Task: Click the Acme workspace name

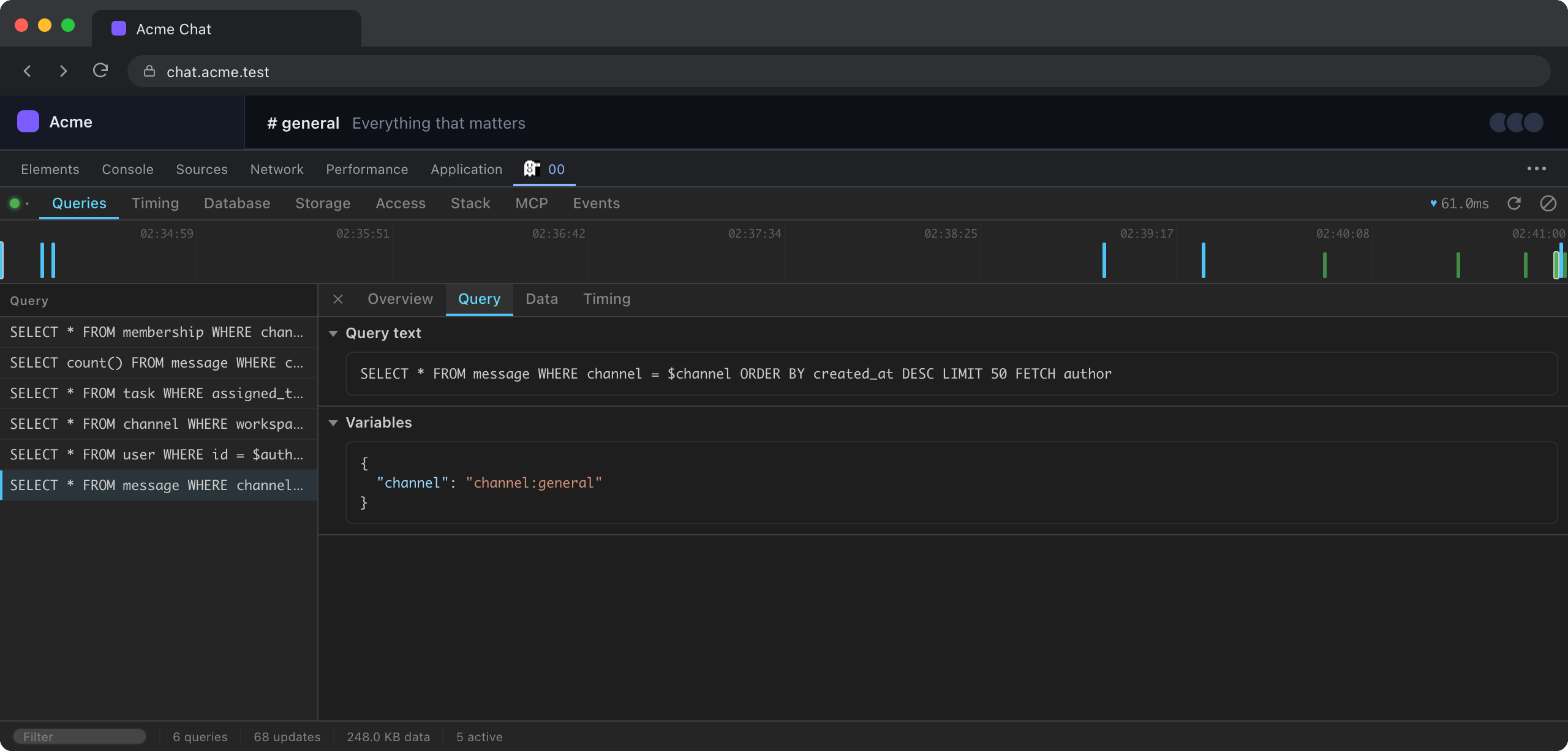Action: (71, 122)
